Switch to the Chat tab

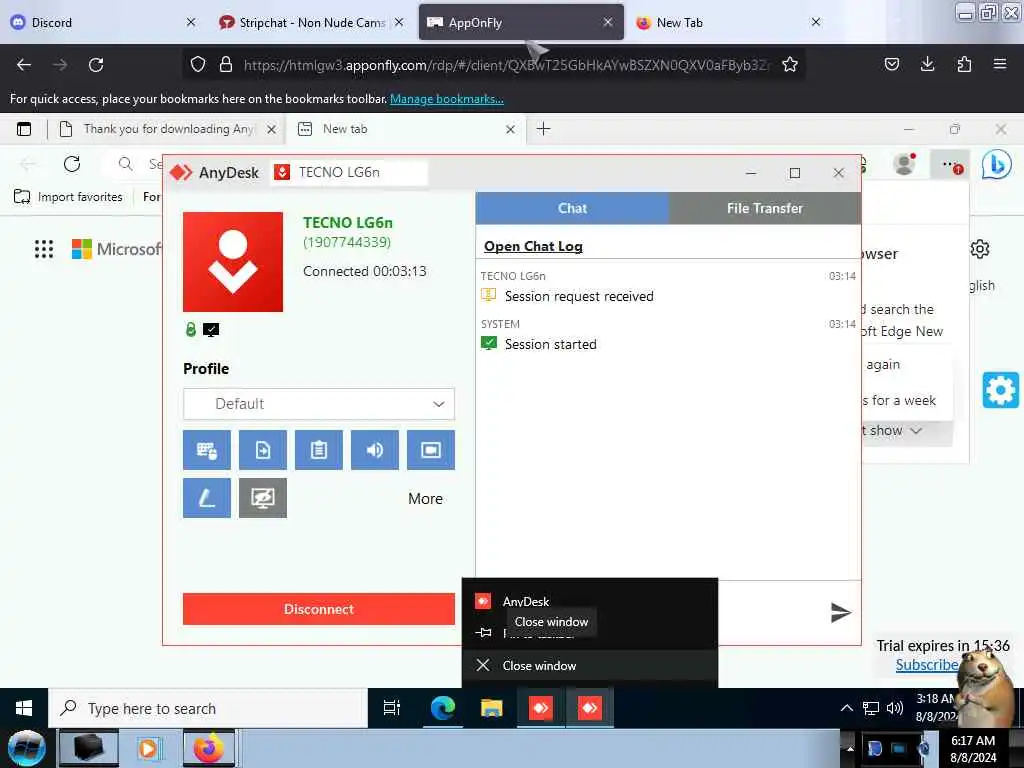[572, 208]
